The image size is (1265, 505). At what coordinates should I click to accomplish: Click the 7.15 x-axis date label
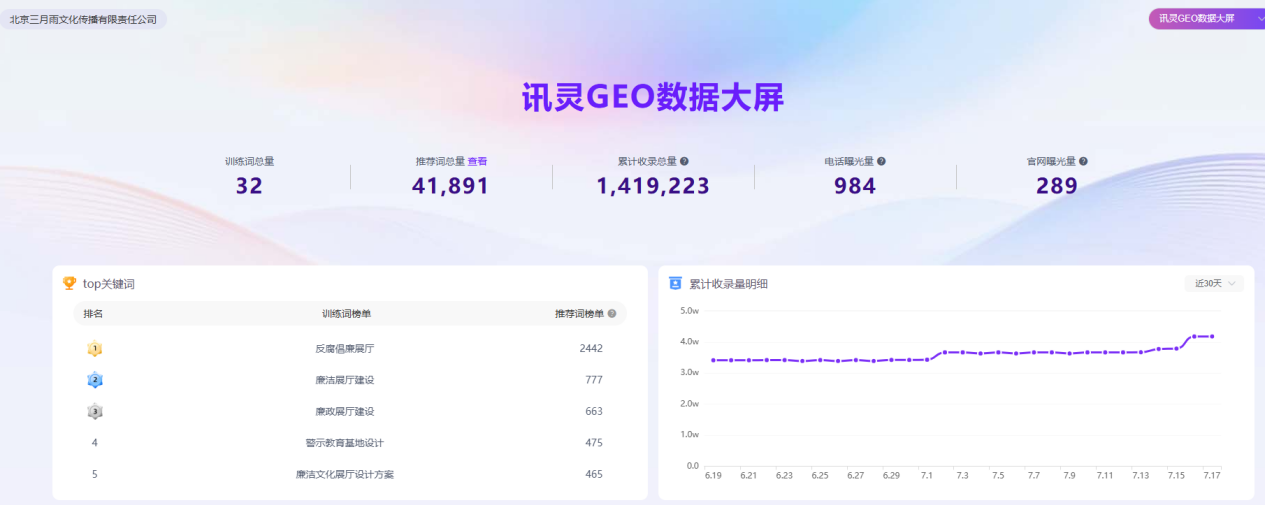click(x=1175, y=476)
